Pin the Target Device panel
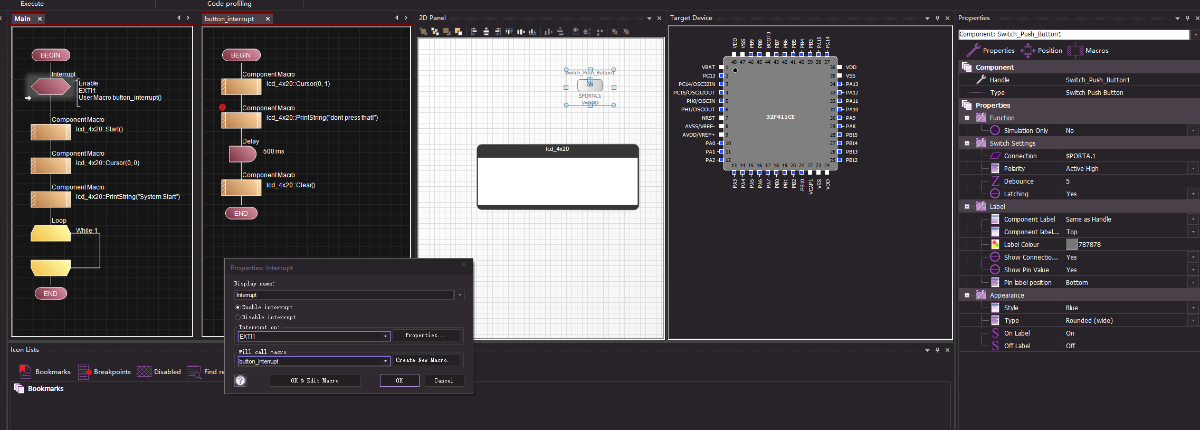Viewport: 1200px width, 430px height. 935,18
